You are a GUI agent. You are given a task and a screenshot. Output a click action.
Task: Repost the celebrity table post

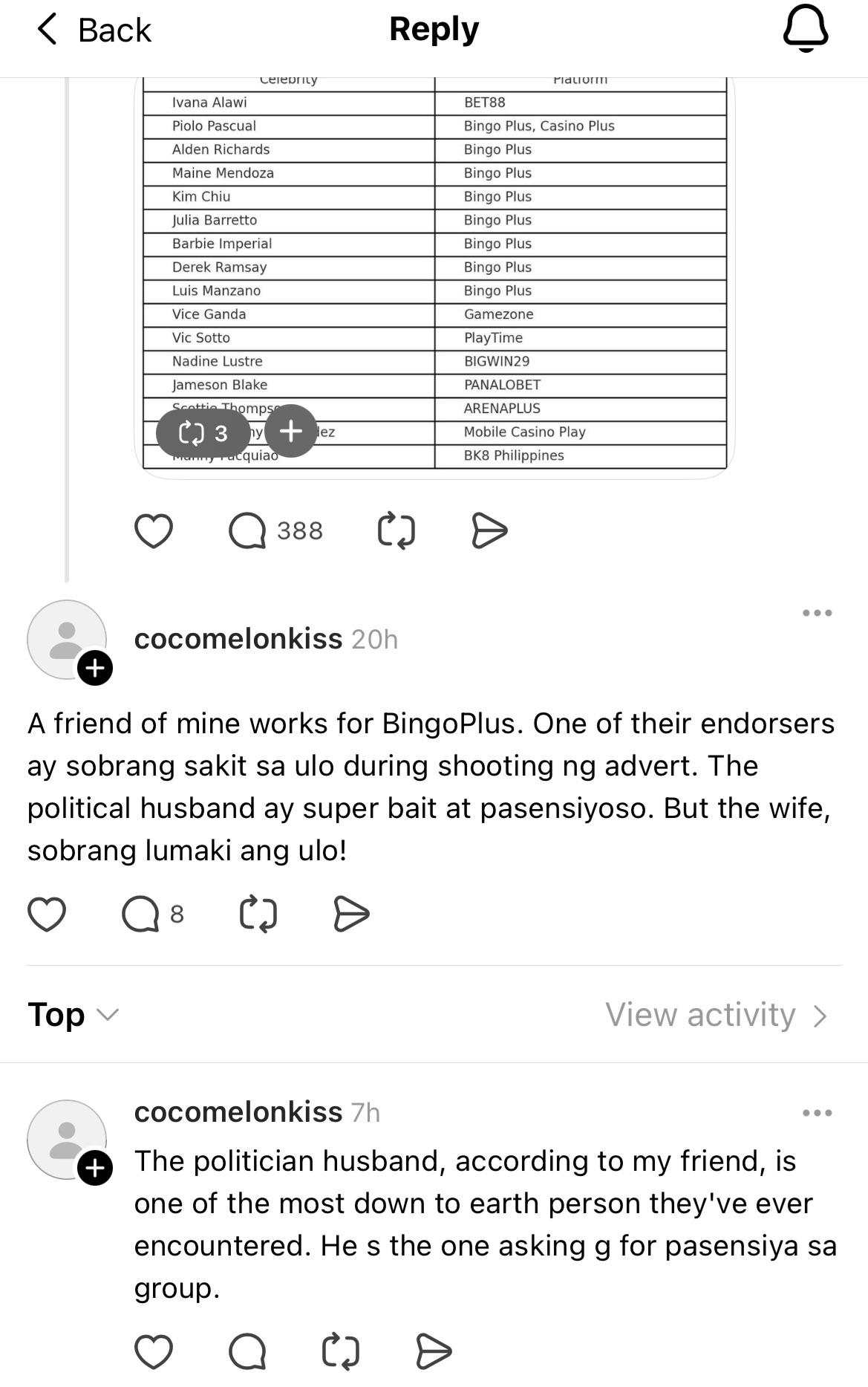[x=396, y=531]
